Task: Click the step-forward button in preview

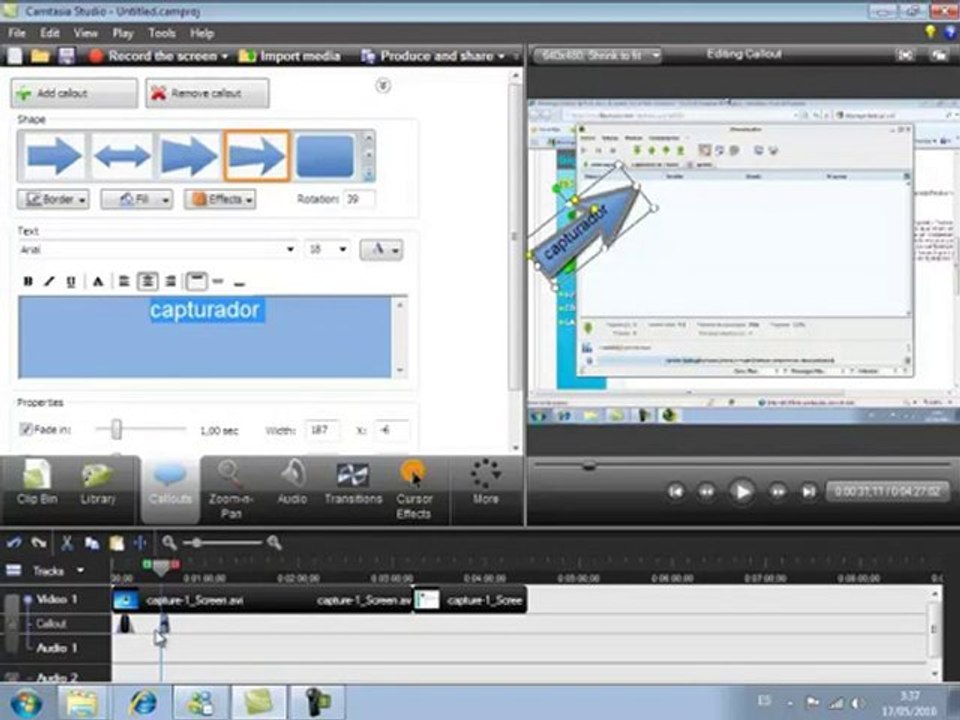Action: (x=778, y=492)
